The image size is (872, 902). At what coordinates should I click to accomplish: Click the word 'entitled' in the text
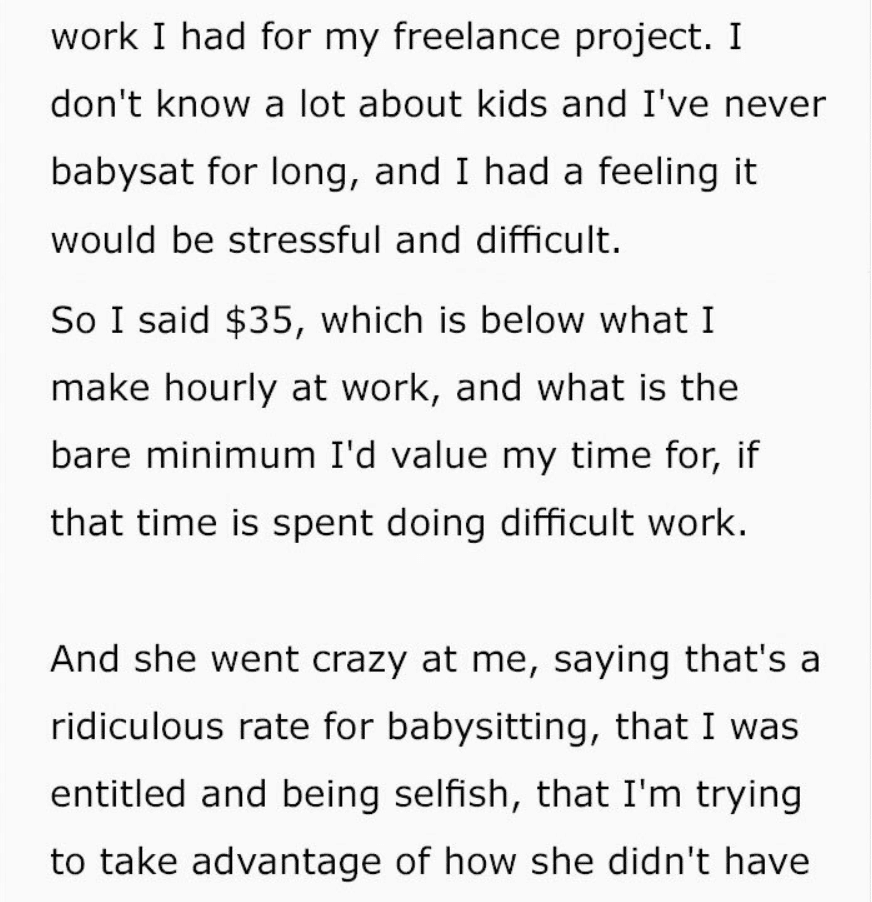point(118,794)
